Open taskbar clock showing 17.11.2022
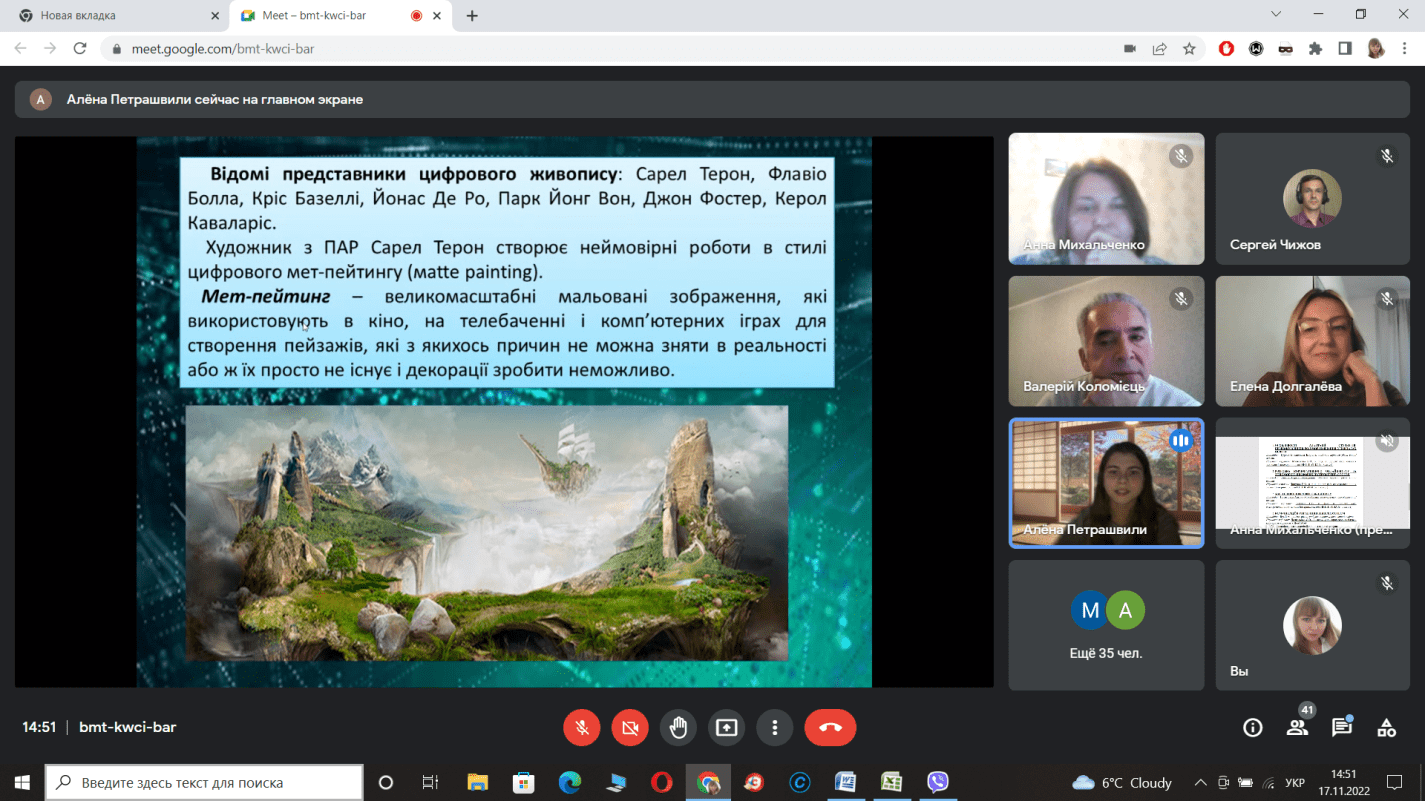The height and width of the screenshot is (801, 1425). tap(1345, 782)
